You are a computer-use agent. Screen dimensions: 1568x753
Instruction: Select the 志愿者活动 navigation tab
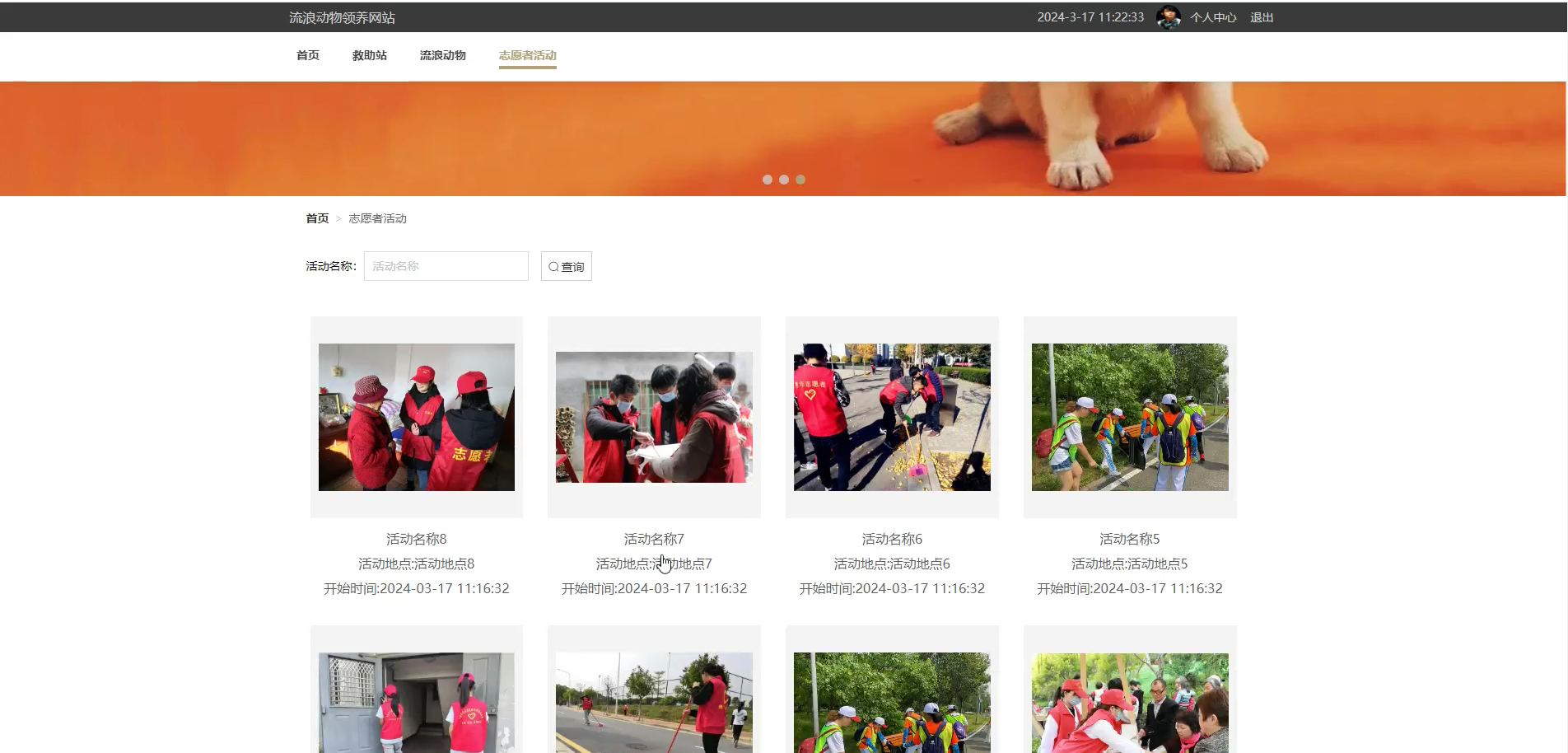pos(528,55)
